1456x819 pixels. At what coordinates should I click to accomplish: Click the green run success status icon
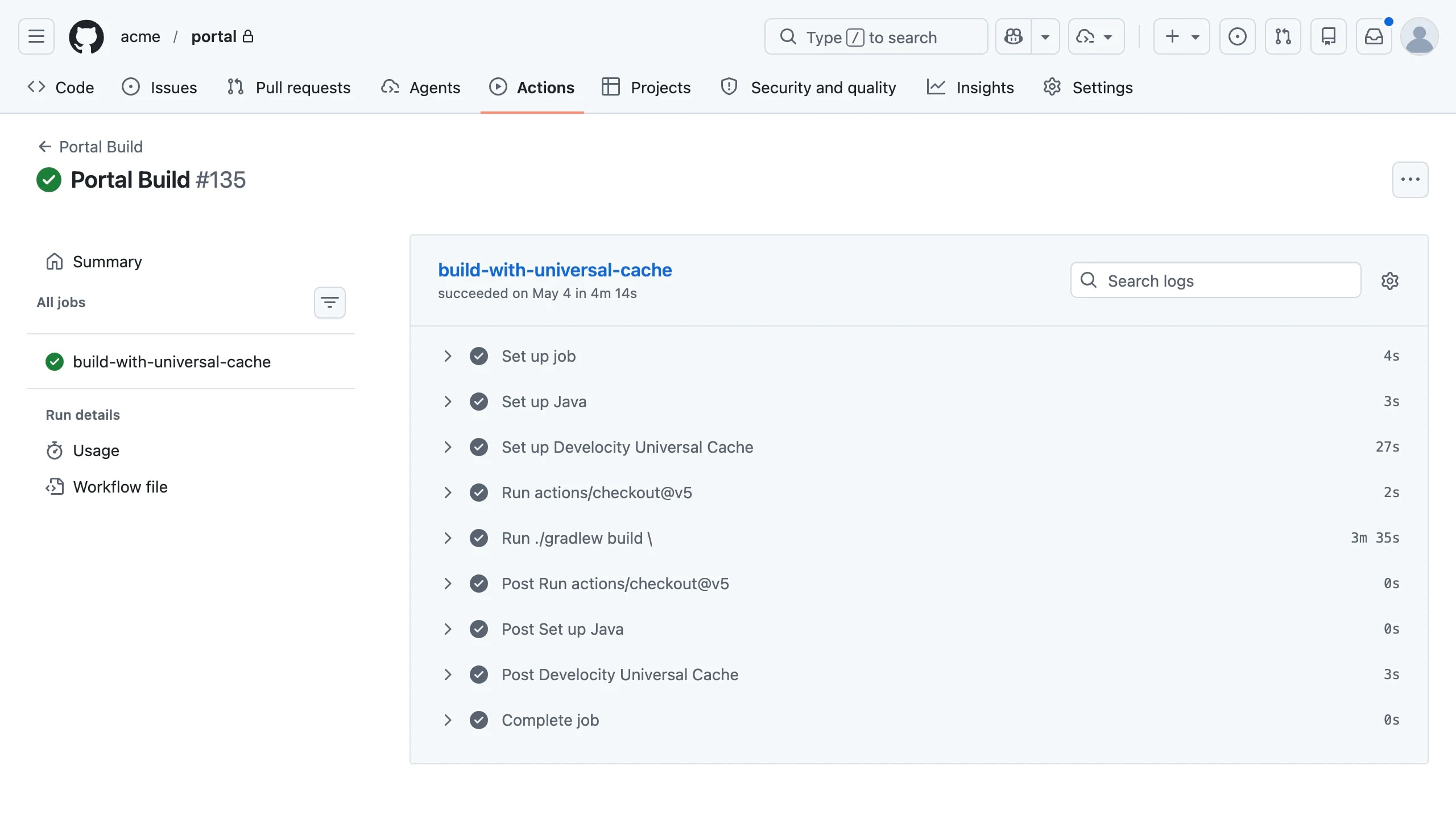49,180
